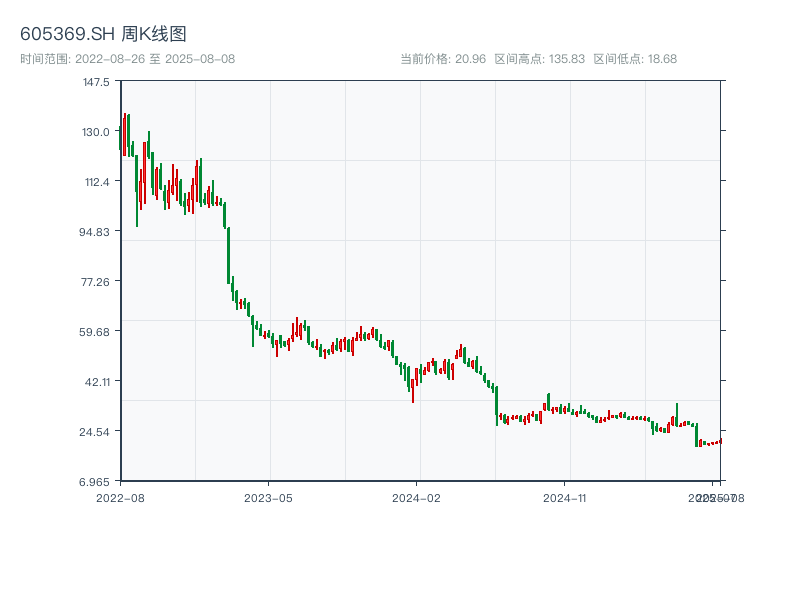Click the 147.5 y-axis tick label

[x=96, y=82]
